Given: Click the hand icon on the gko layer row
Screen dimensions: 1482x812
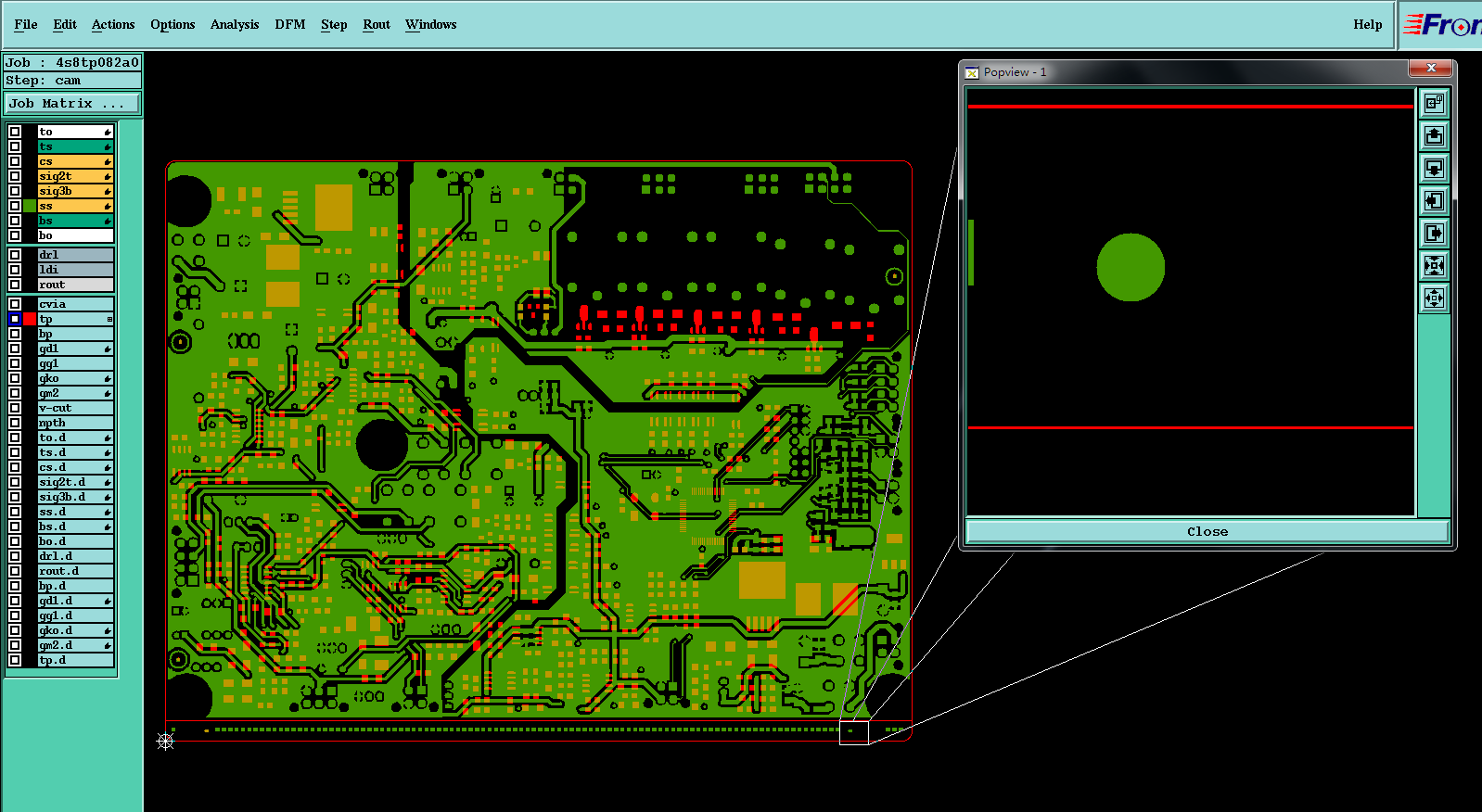Looking at the screenshot, I should [x=108, y=378].
